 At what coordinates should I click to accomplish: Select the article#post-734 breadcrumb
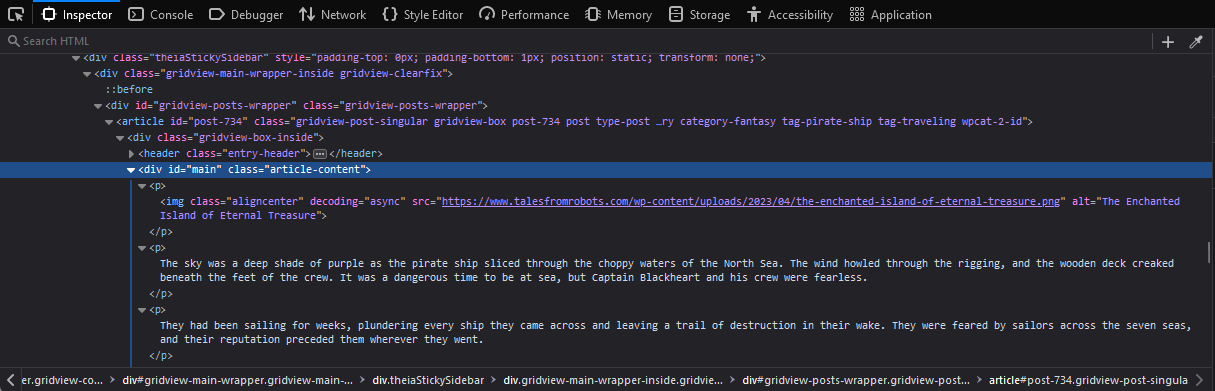pyautogui.click(x=1087, y=380)
